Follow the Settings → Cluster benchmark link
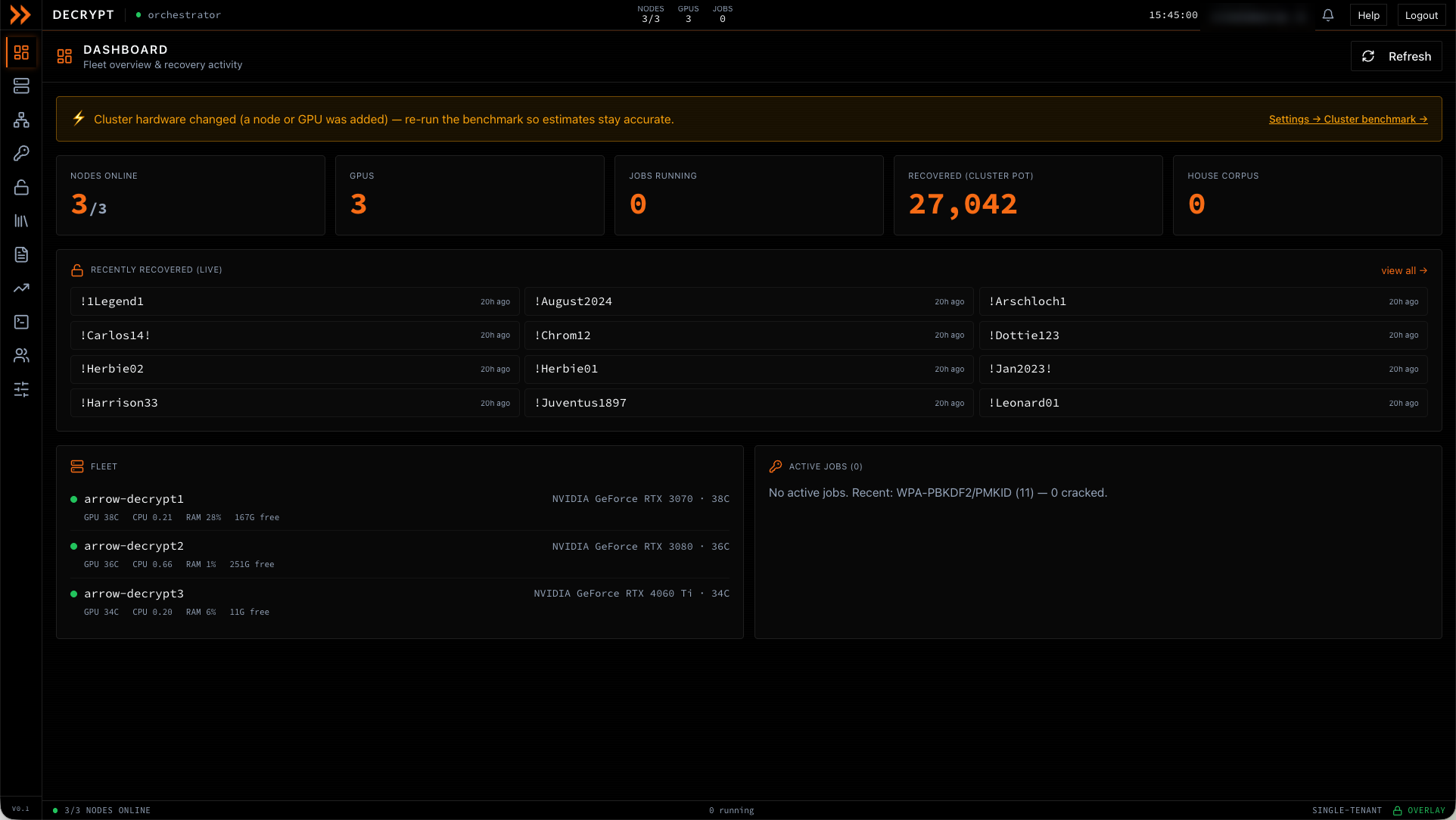Image resolution: width=1456 pixels, height=820 pixels. 1348,119
